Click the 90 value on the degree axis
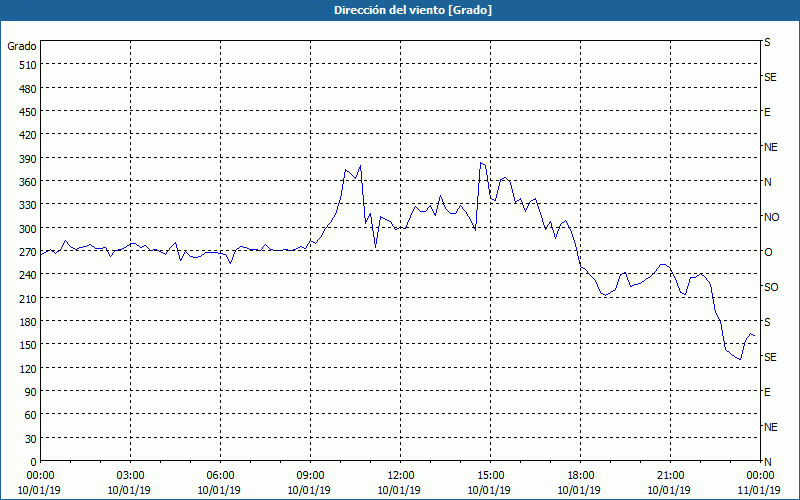This screenshot has height=500, width=800. click(x=31, y=392)
